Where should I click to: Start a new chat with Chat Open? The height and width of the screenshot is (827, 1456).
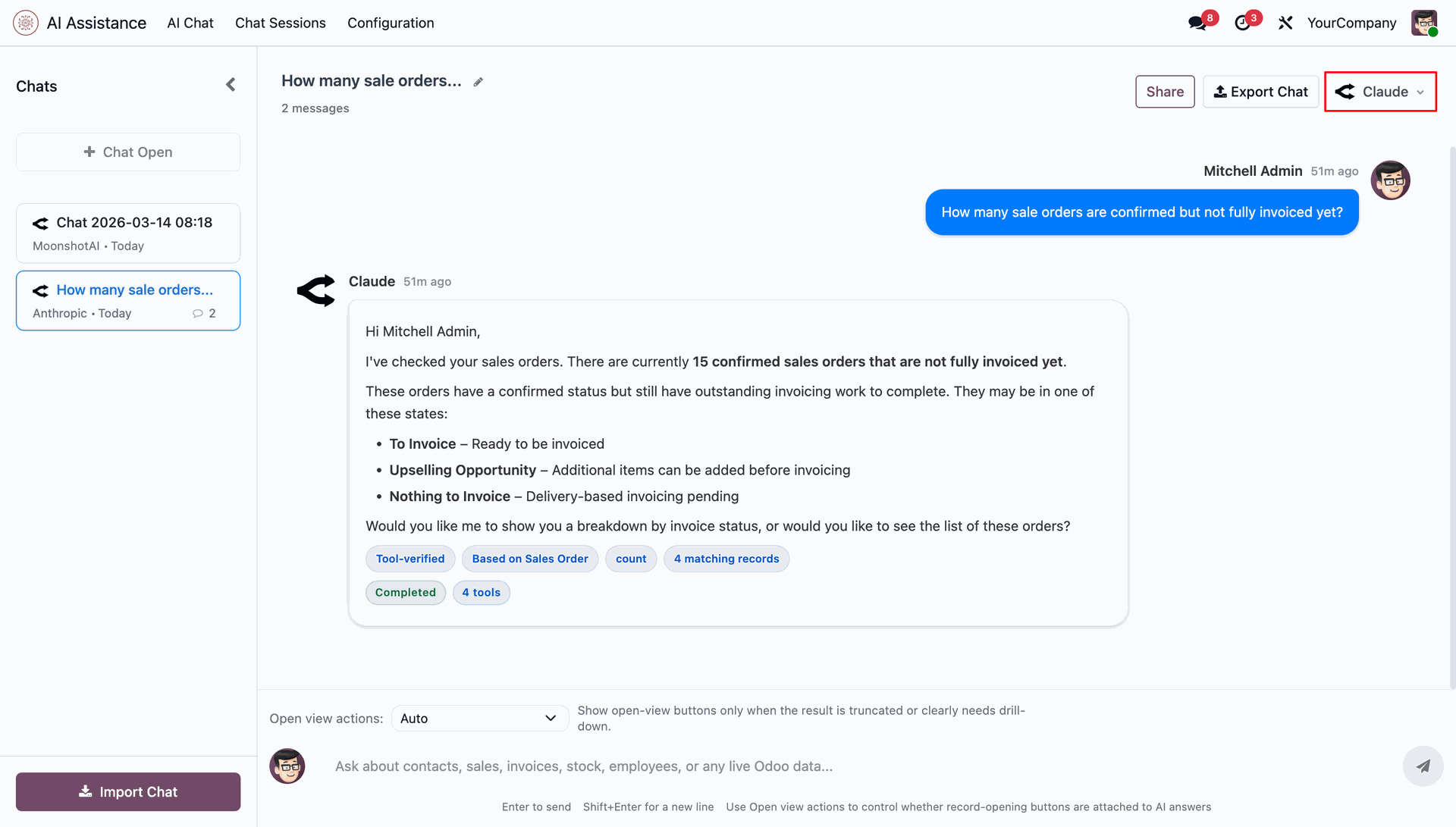(128, 152)
